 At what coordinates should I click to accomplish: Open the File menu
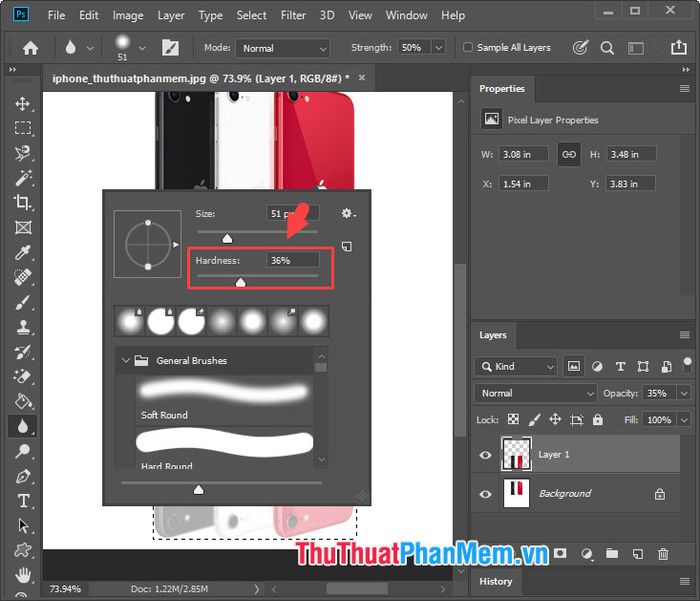(x=56, y=15)
